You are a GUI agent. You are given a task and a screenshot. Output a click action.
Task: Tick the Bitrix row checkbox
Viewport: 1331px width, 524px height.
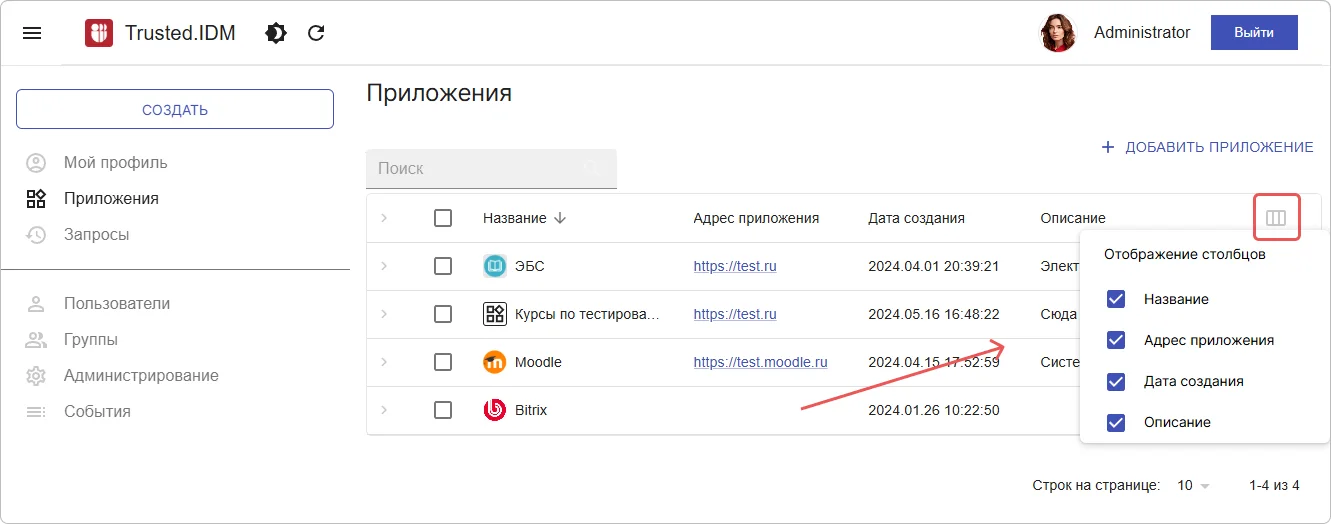coord(443,410)
